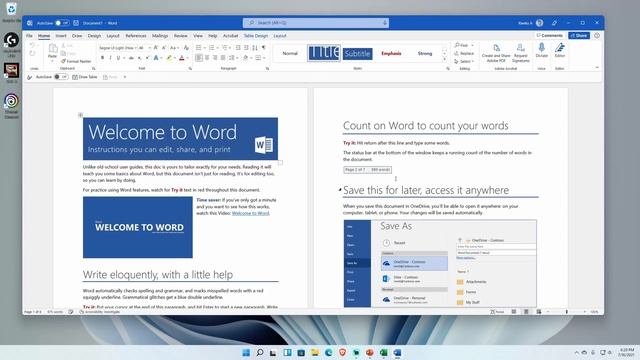The height and width of the screenshot is (360, 640).
Task: Toggle AutoSave switch in the title bar
Action: 62,23
